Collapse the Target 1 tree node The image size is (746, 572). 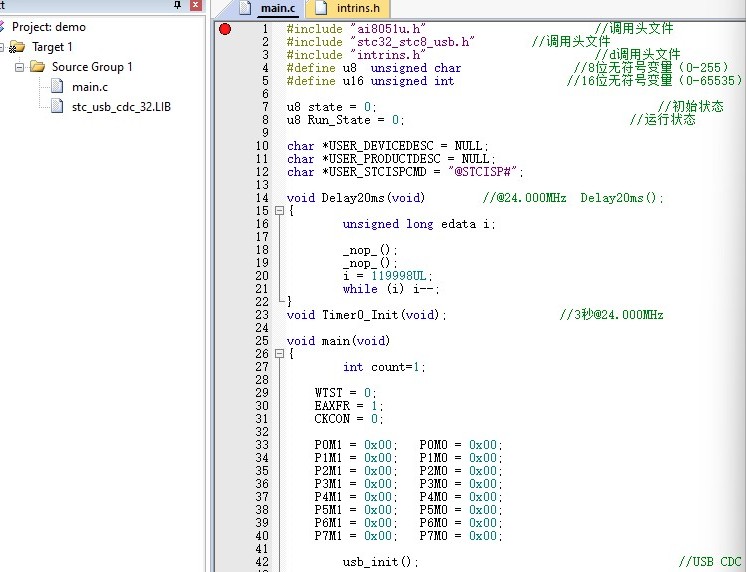2,47
